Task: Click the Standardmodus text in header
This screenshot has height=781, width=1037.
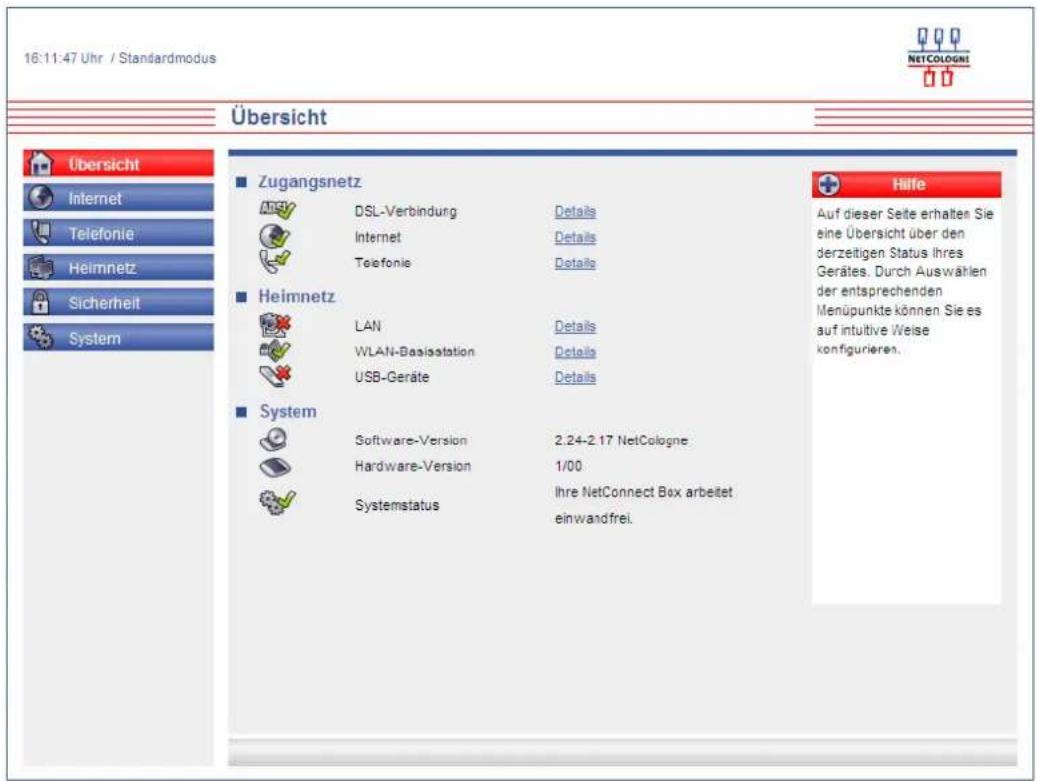Action: [167, 58]
